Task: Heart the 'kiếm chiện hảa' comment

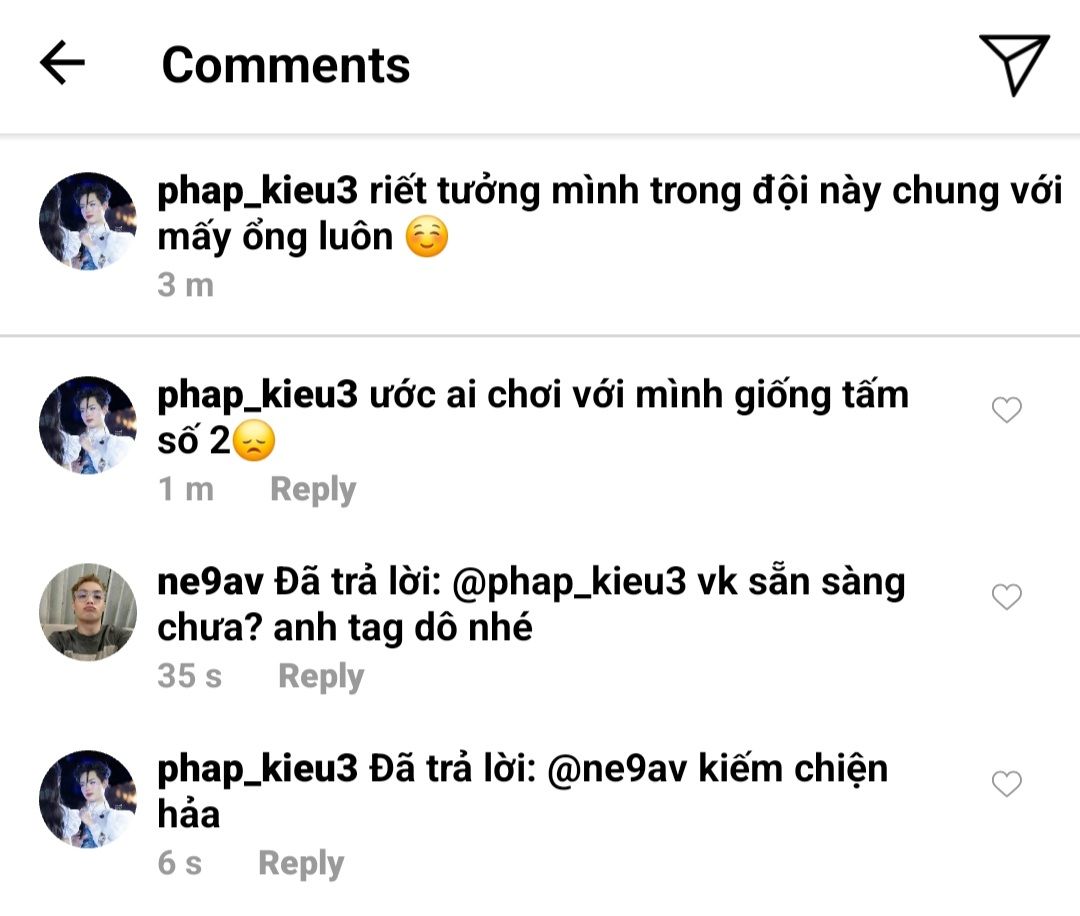Action: pyautogui.click(x=1006, y=784)
